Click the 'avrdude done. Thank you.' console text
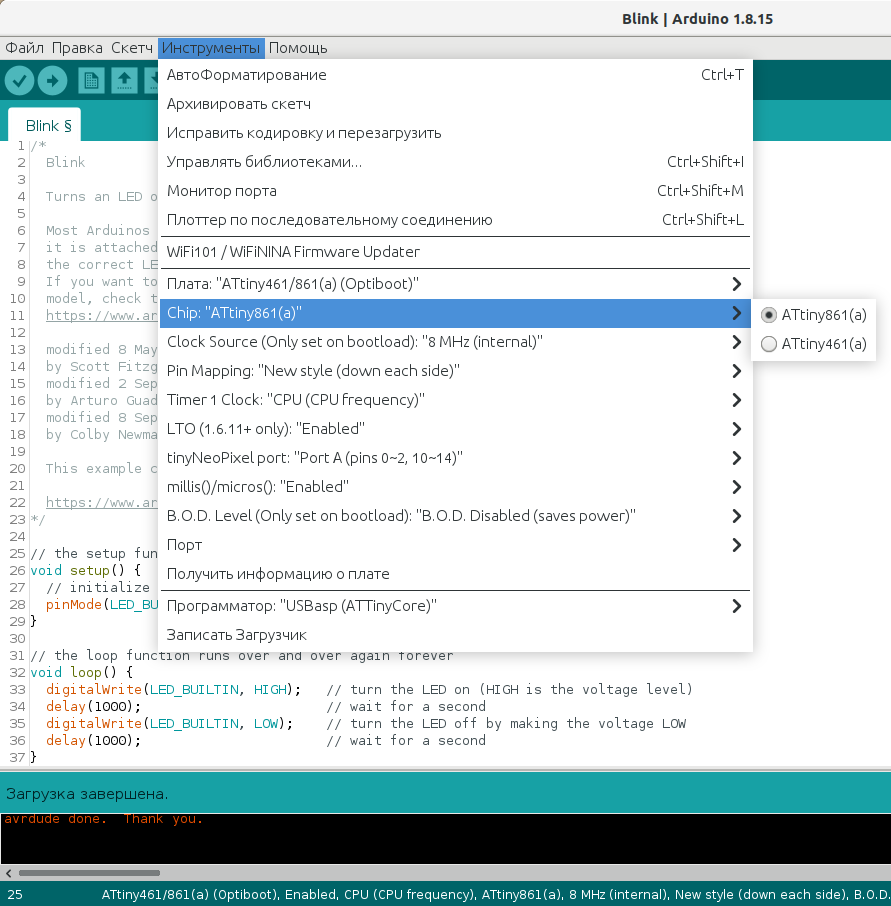 pos(103,819)
